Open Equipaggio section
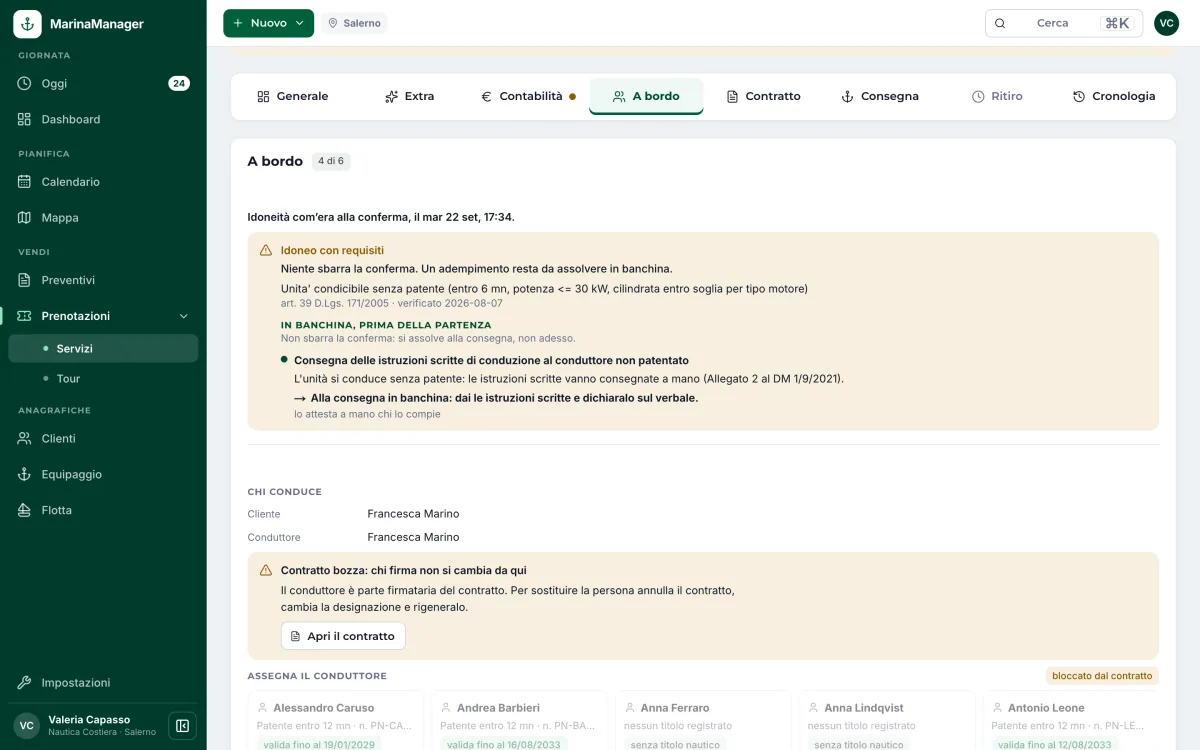Screen dimensions: 1200x750 (x=103, y=474)
